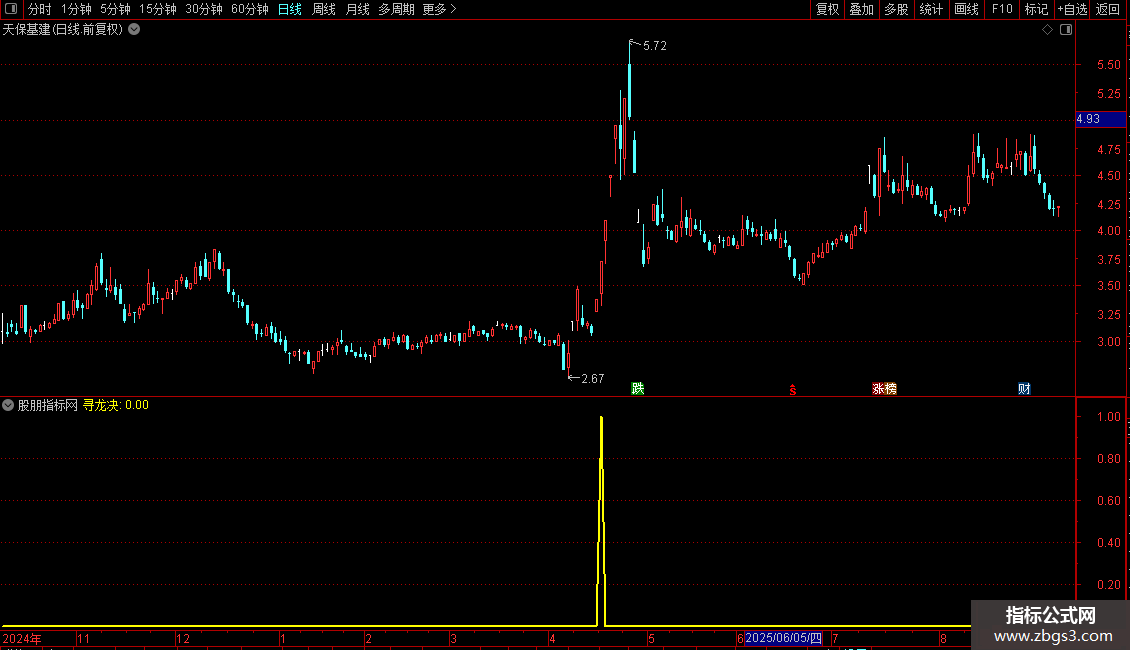1130x650 pixels.
Task: Switch to 1分钟 period
Action: point(76,9)
